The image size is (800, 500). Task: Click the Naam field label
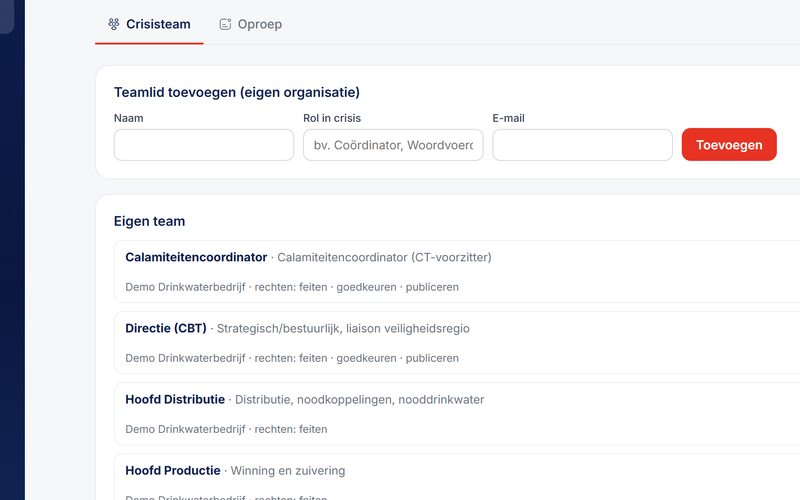[x=129, y=118]
